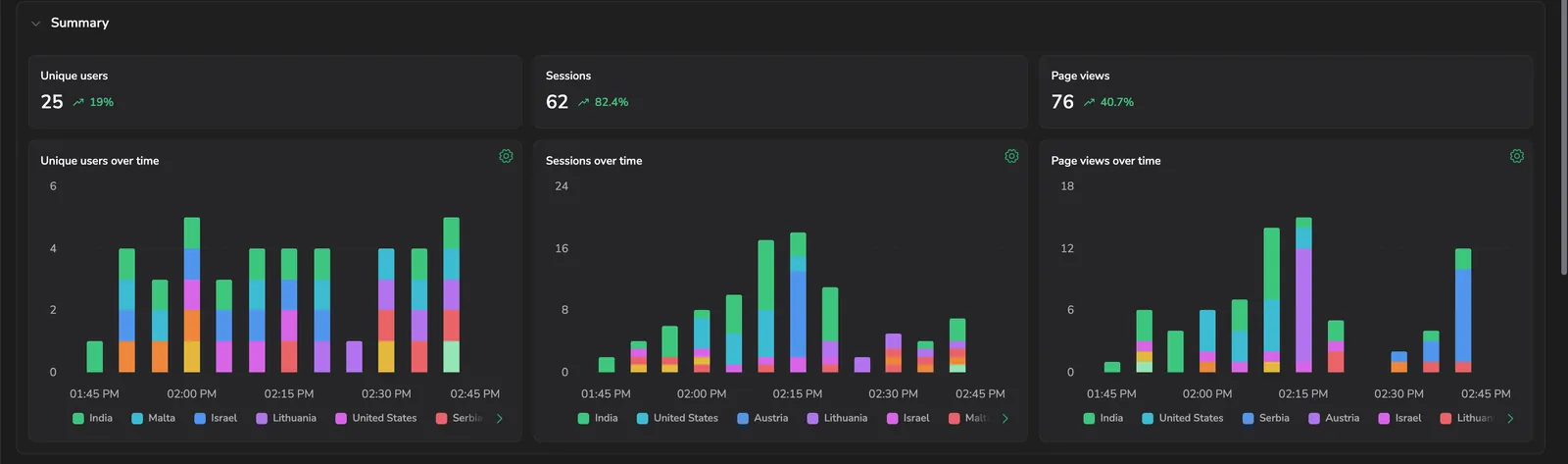
Task: Toggle Israel series in Sessions legend
Action: click(x=908, y=418)
